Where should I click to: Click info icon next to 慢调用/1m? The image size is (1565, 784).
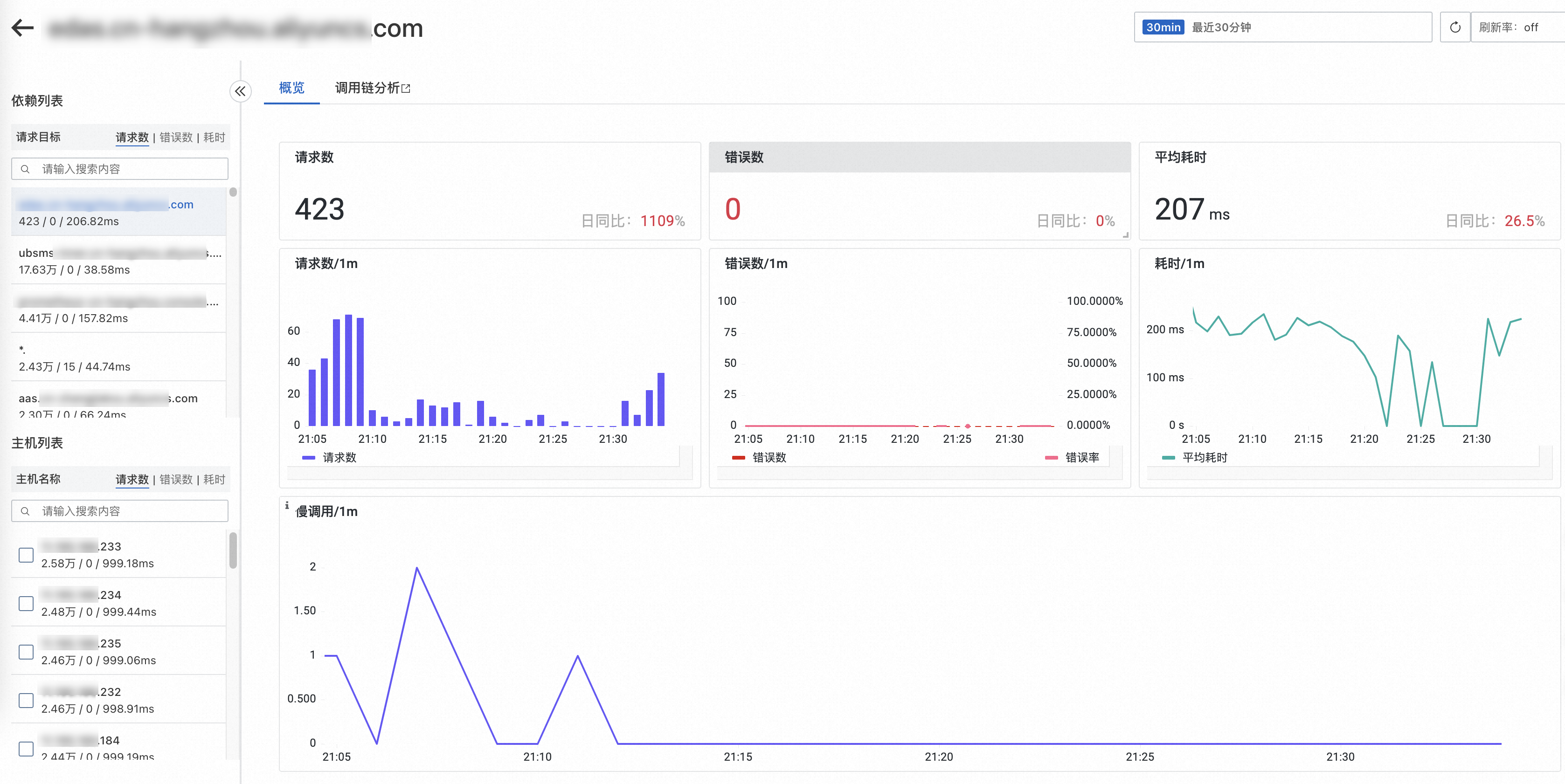(x=287, y=505)
